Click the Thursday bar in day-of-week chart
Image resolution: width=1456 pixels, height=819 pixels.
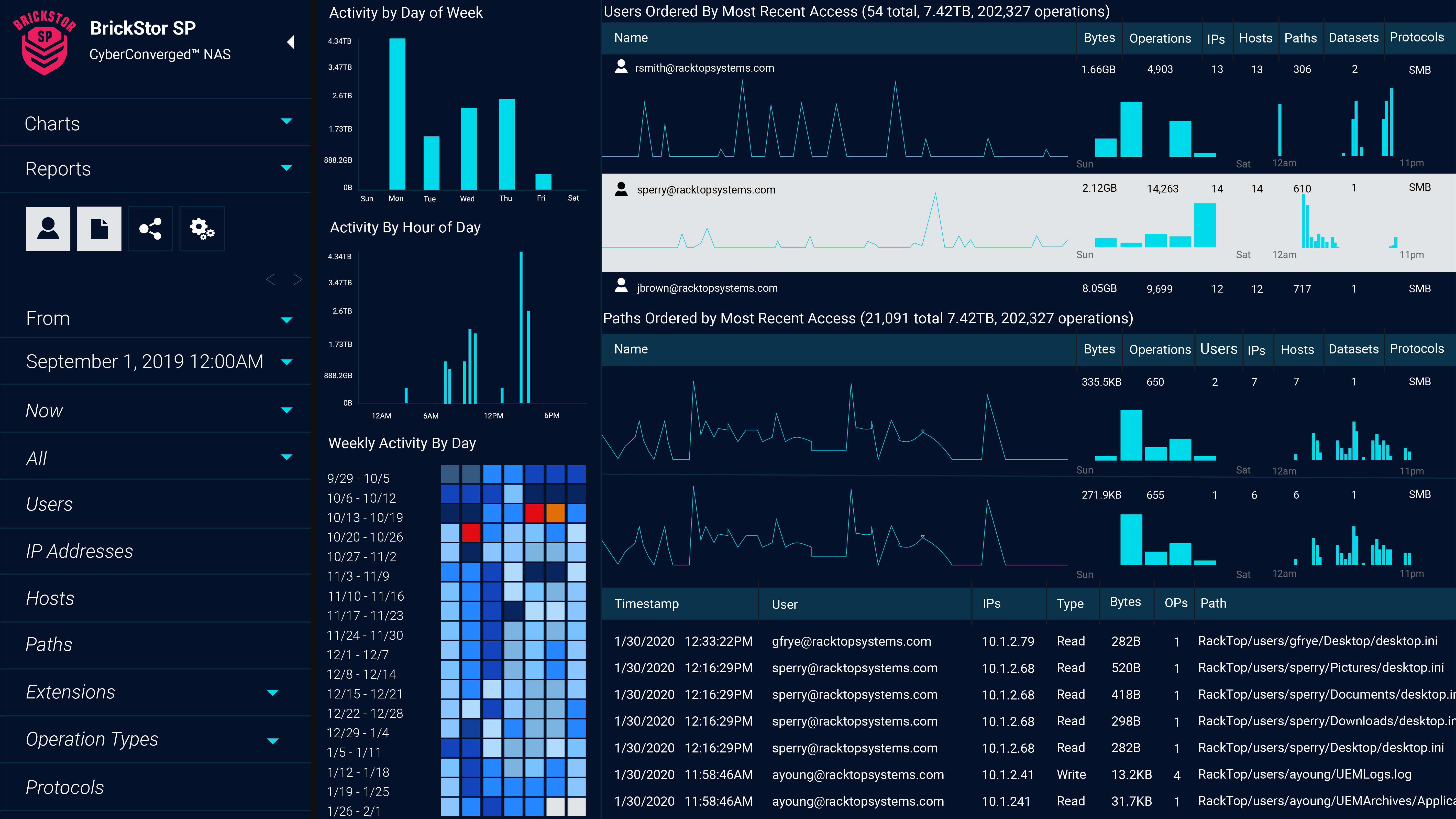tap(507, 144)
